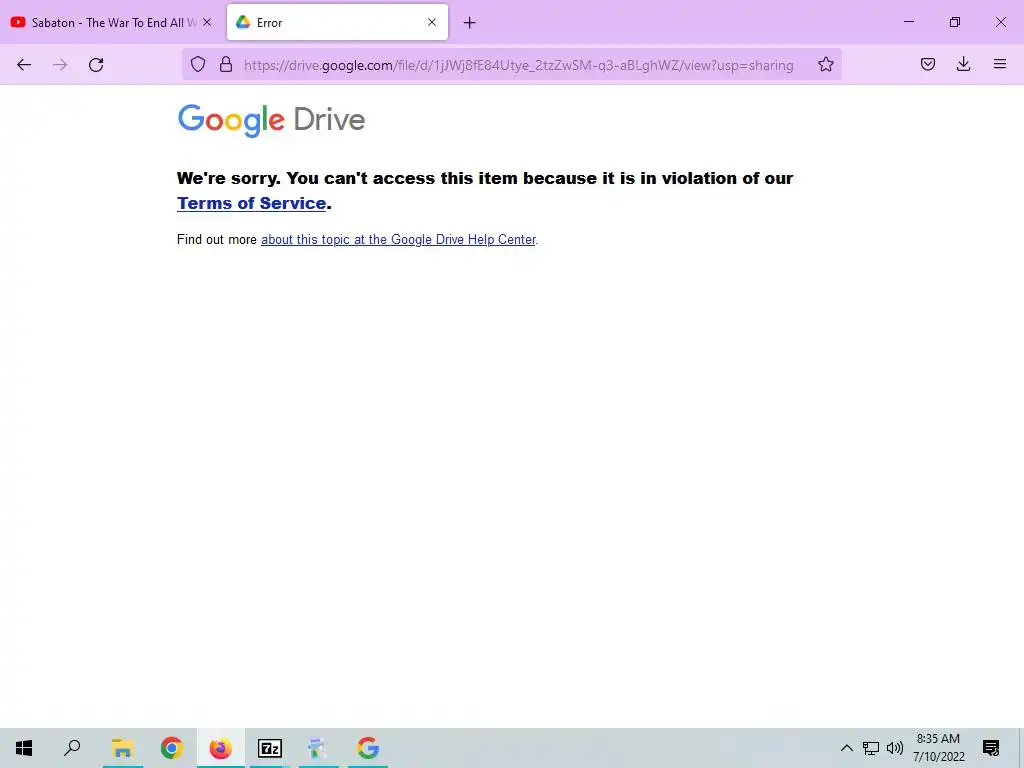
Task: Open the Google app in taskbar
Action: click(x=368, y=748)
